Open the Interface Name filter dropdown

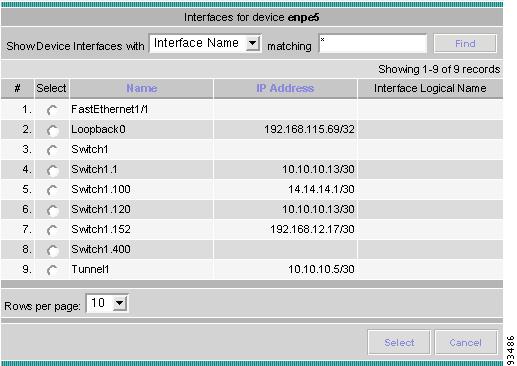(205, 43)
